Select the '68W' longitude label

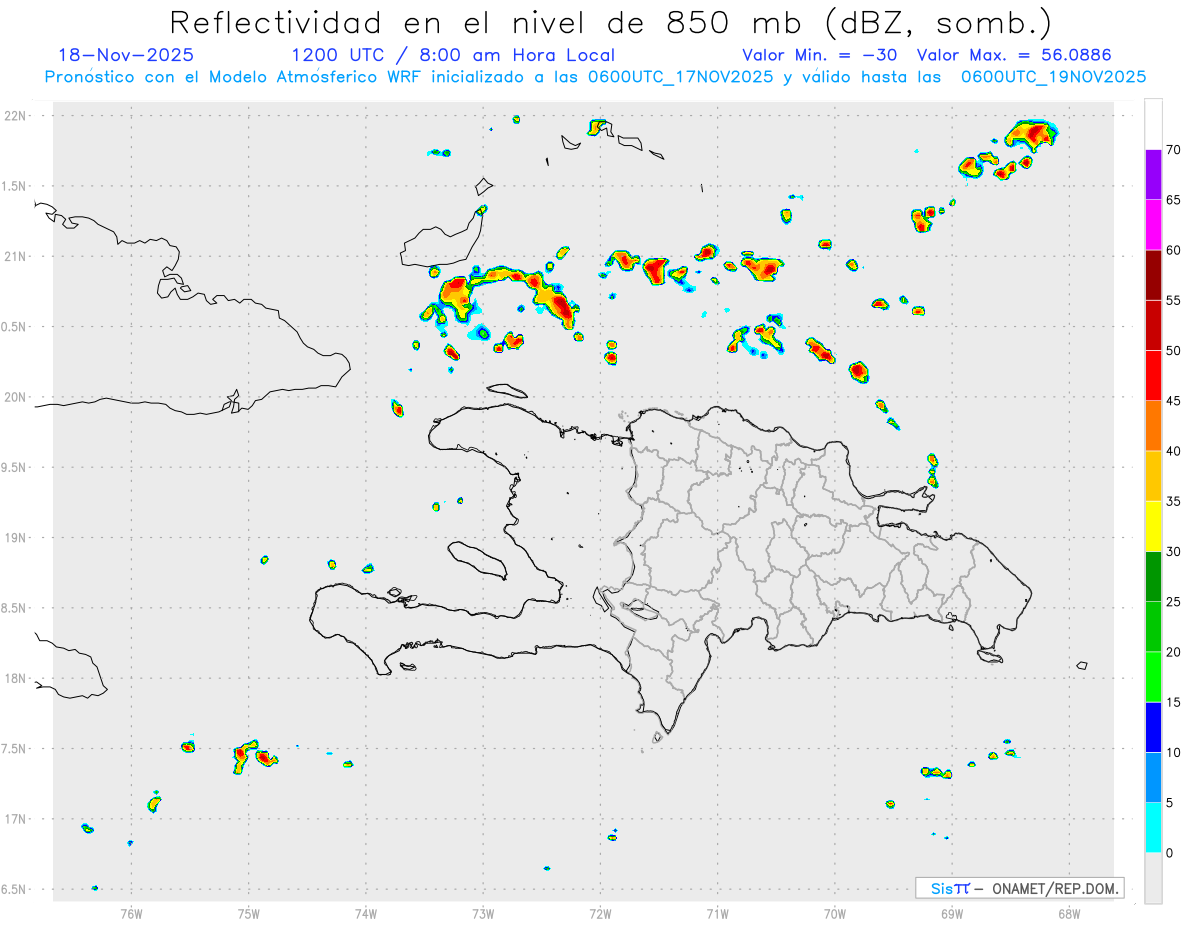1069,912
